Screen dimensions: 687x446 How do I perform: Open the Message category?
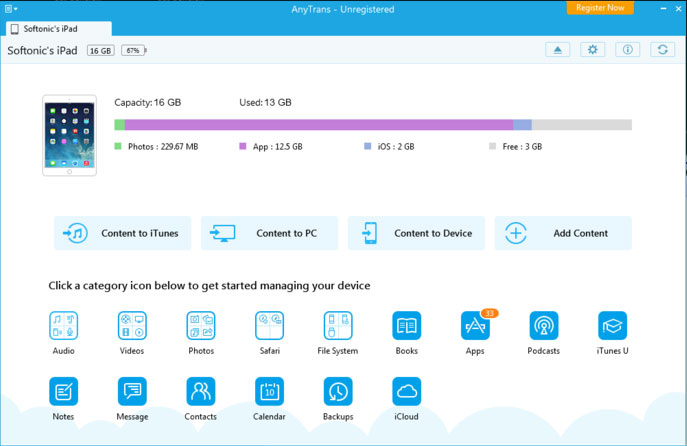click(132, 391)
